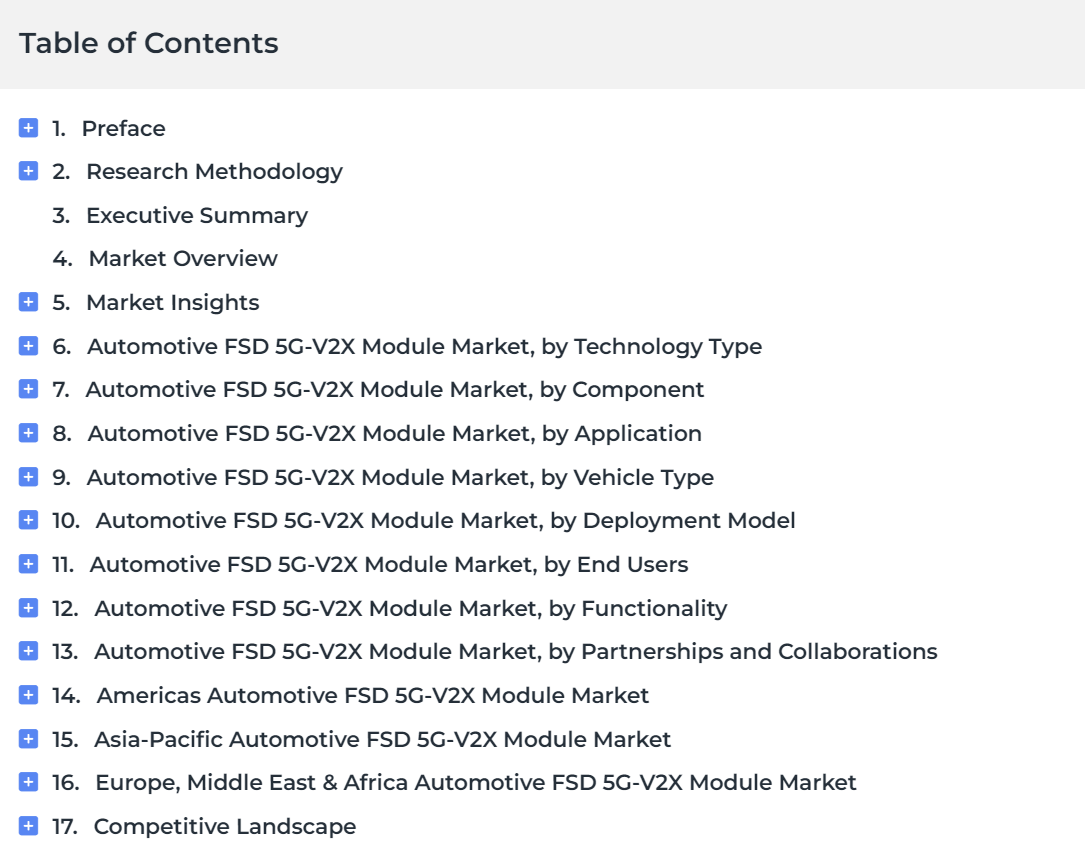Viewport: 1085px width, 854px height.
Task: Click plus icon for by Vehicle Type
Action: (28, 476)
